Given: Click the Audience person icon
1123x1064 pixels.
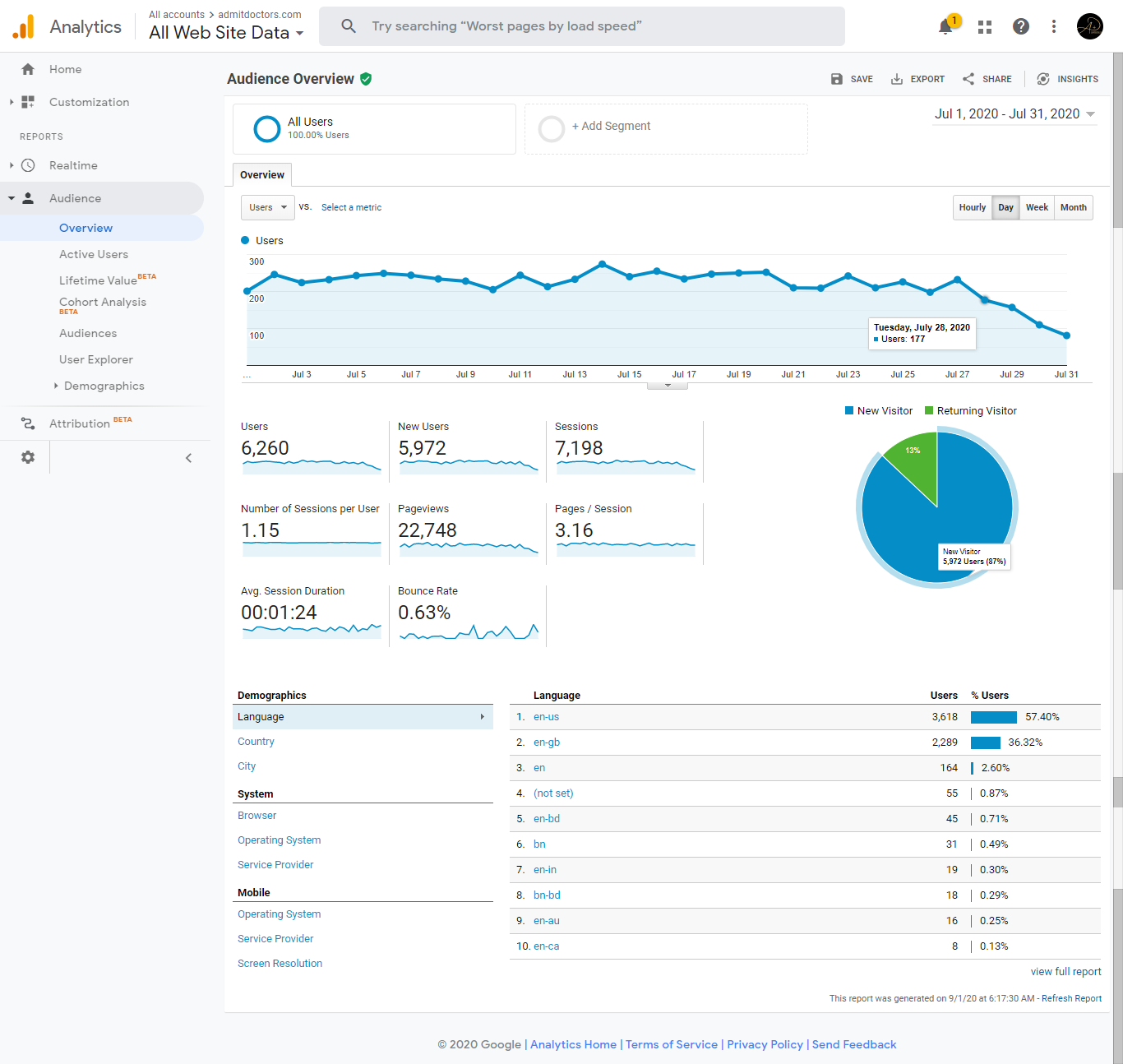Looking at the screenshot, I should coord(28,198).
